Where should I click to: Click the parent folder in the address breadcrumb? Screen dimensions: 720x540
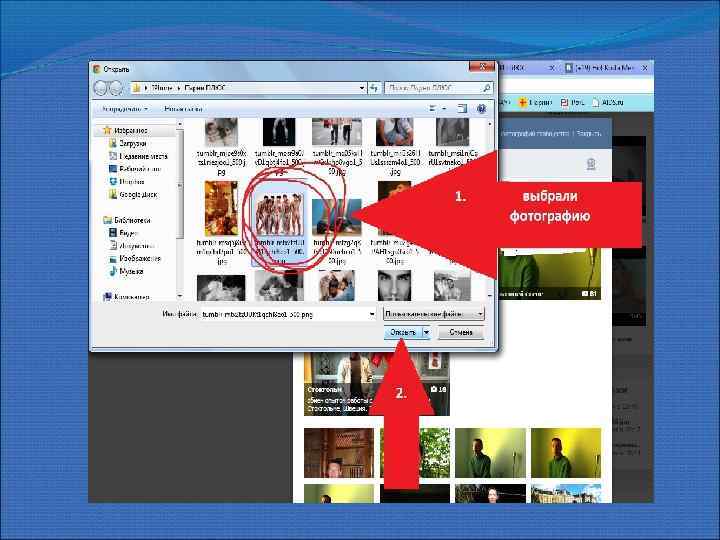[162, 87]
